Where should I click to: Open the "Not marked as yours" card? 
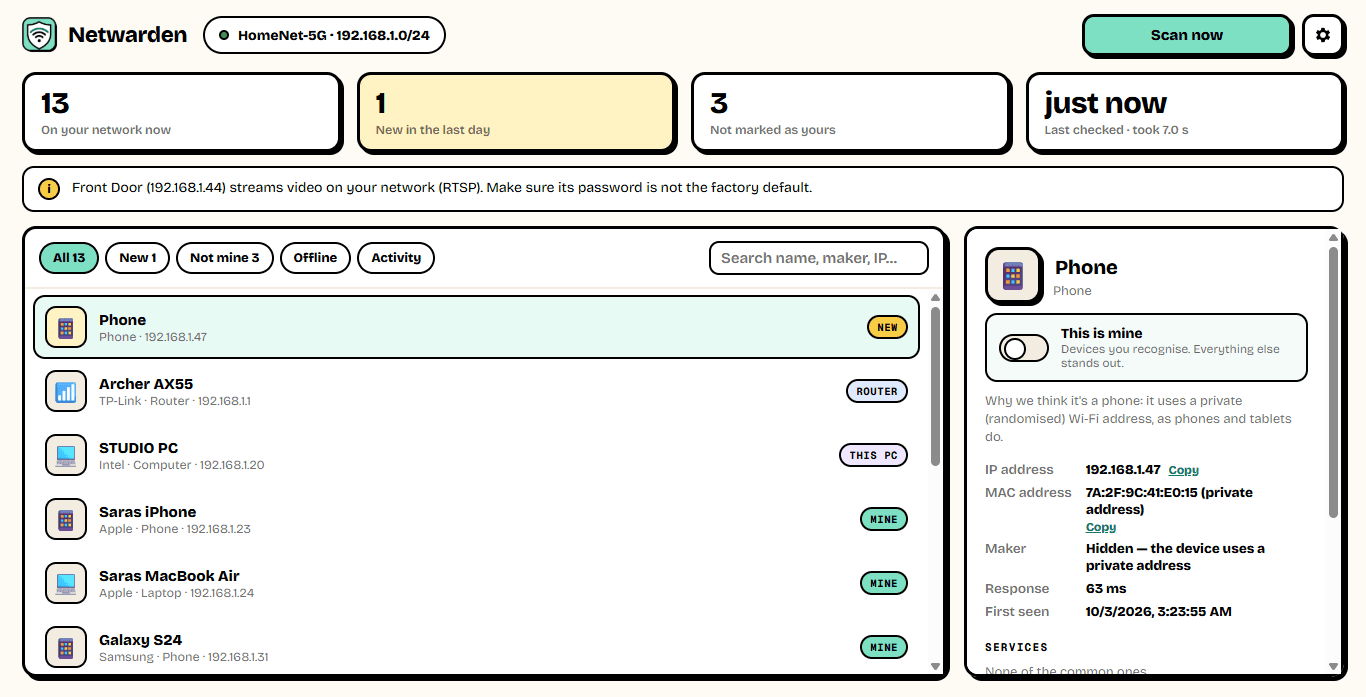[851, 113]
